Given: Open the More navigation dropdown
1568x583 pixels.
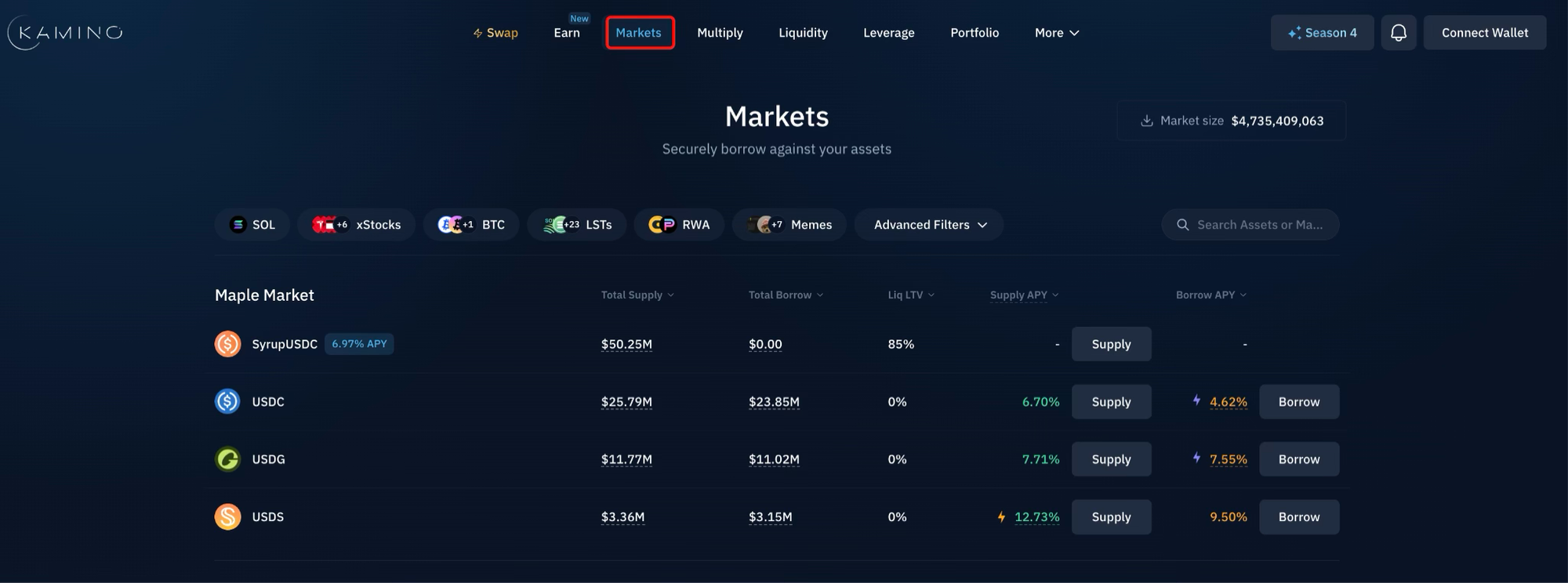Looking at the screenshot, I should 1056,33.
